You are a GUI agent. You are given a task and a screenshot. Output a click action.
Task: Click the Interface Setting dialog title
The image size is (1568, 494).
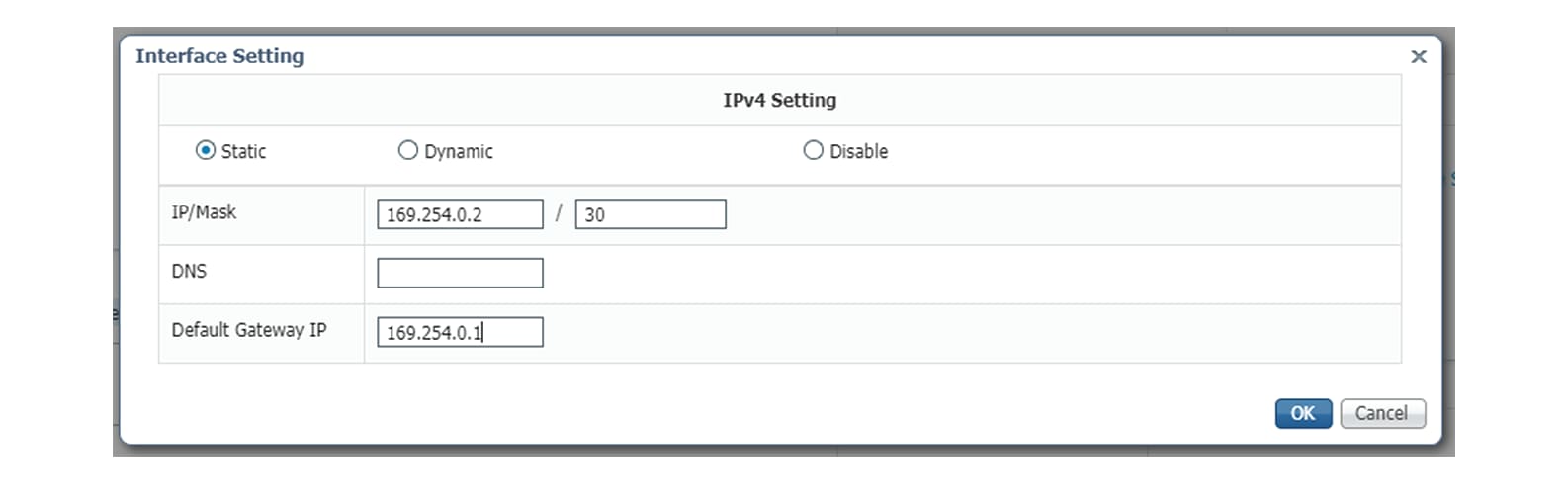(219, 56)
